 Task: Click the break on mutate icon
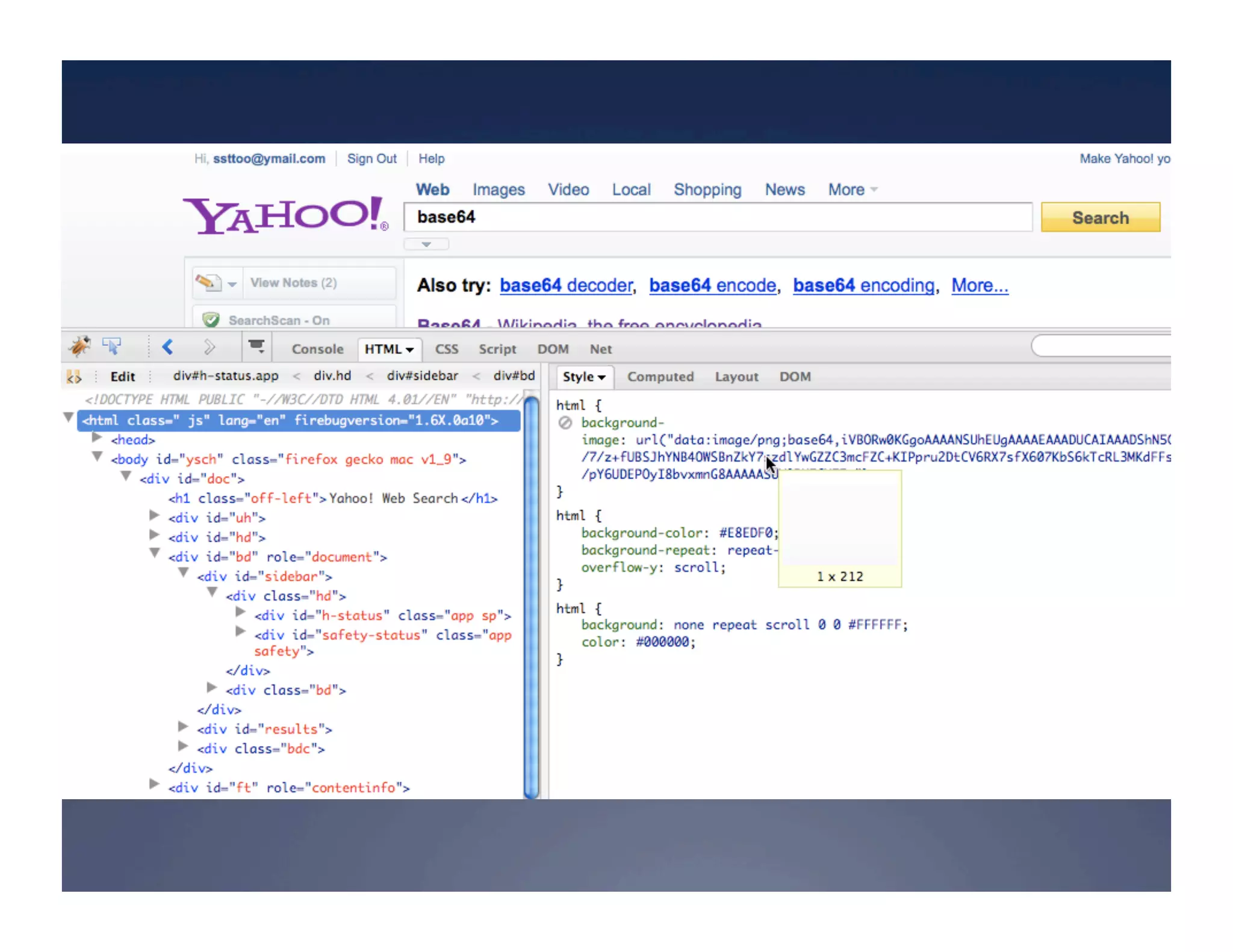point(73,377)
